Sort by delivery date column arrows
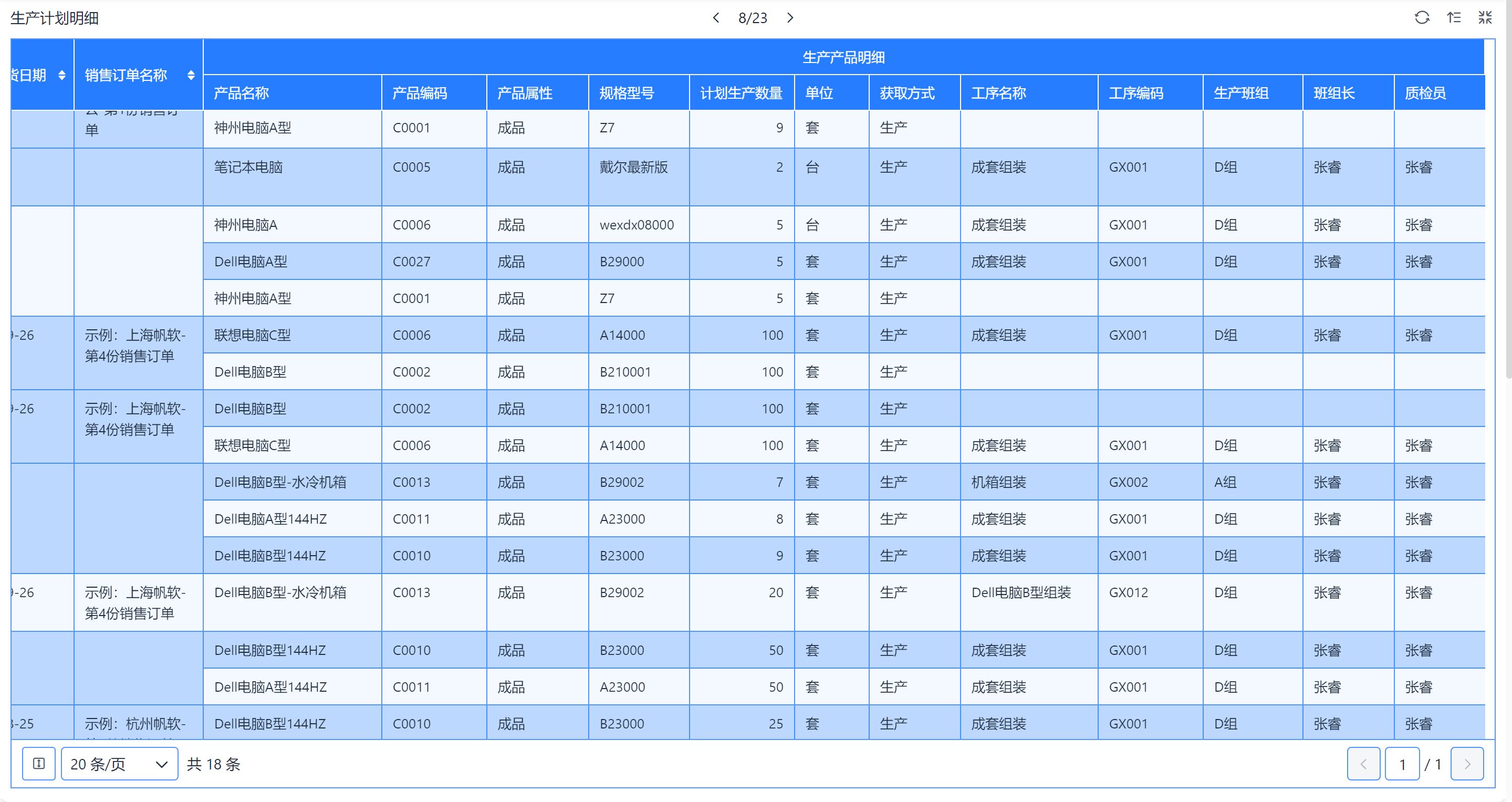1512x802 pixels. (x=61, y=75)
